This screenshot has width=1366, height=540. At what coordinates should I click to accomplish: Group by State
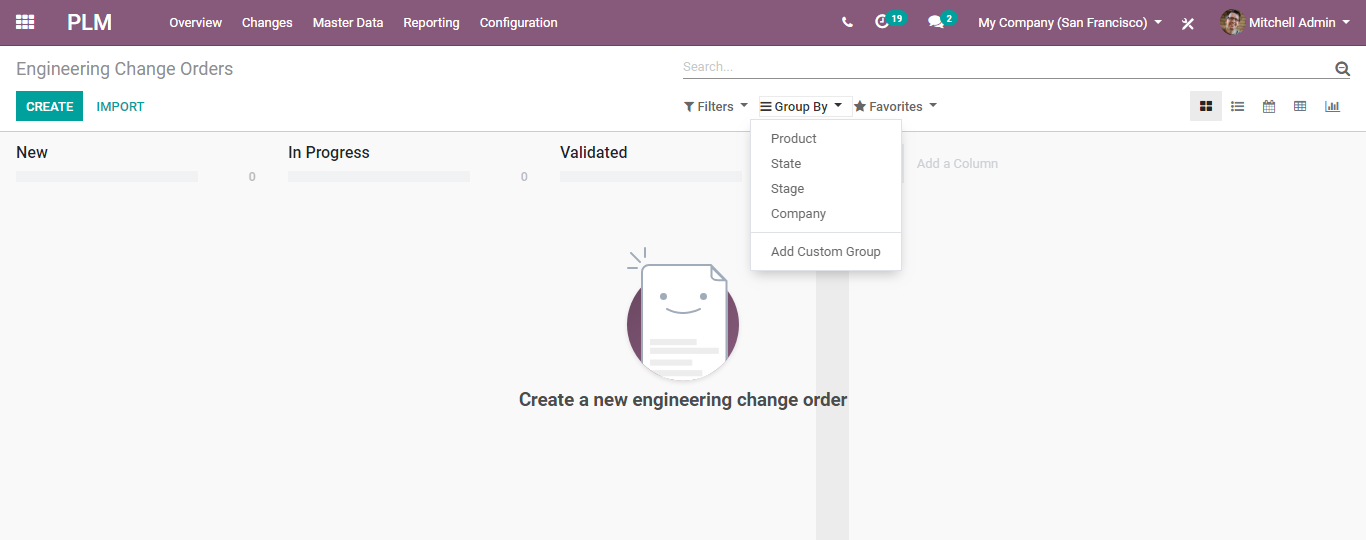(826, 164)
